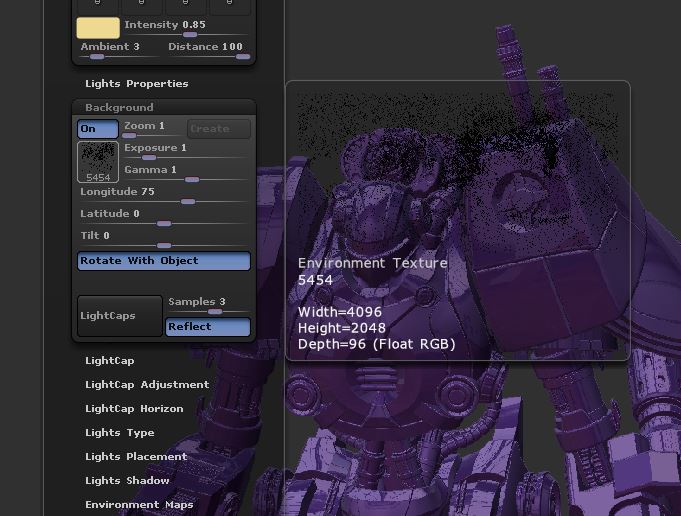The width and height of the screenshot is (681, 516).
Task: Click the greyed-out Create button
Action: click(x=218, y=129)
